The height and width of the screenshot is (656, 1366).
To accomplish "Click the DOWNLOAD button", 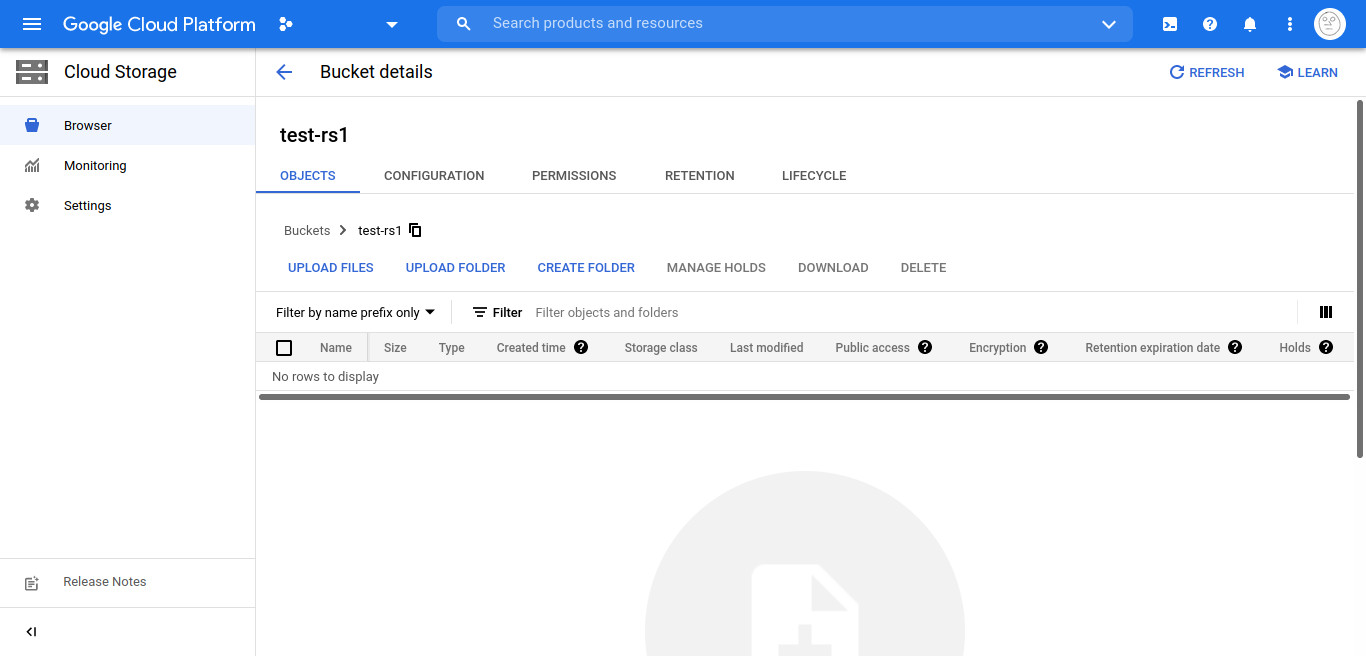I will click(833, 268).
